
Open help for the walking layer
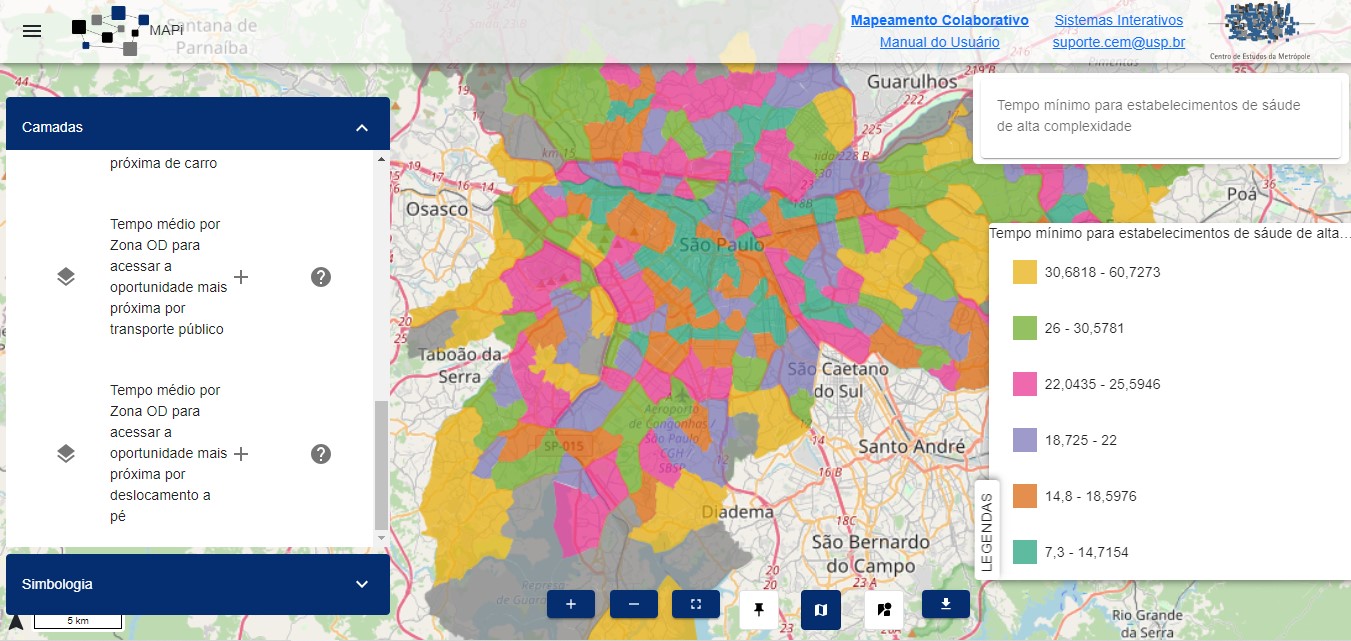tap(321, 454)
